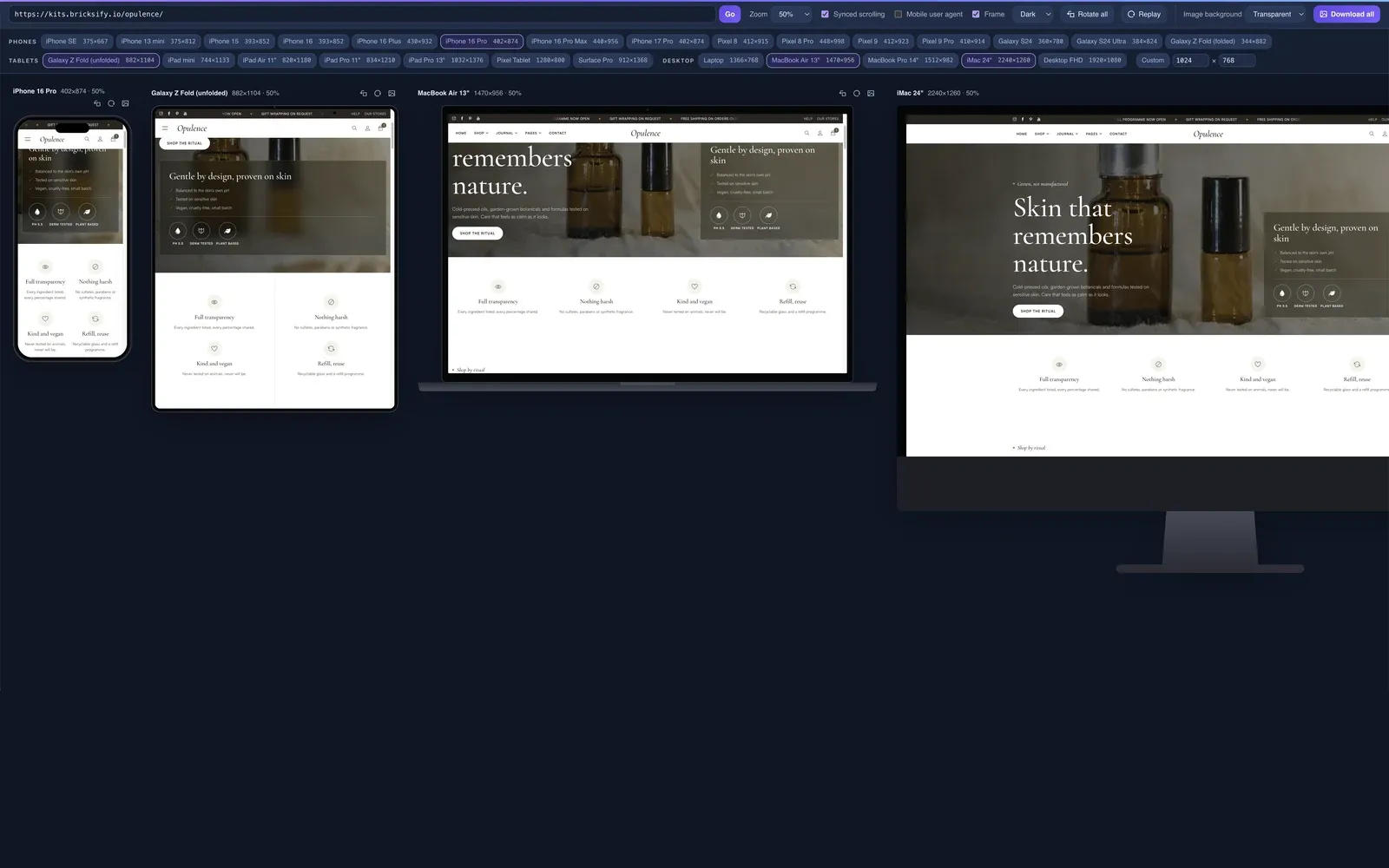1389x868 pixels.
Task: Click the Download all button
Action: point(1346,14)
